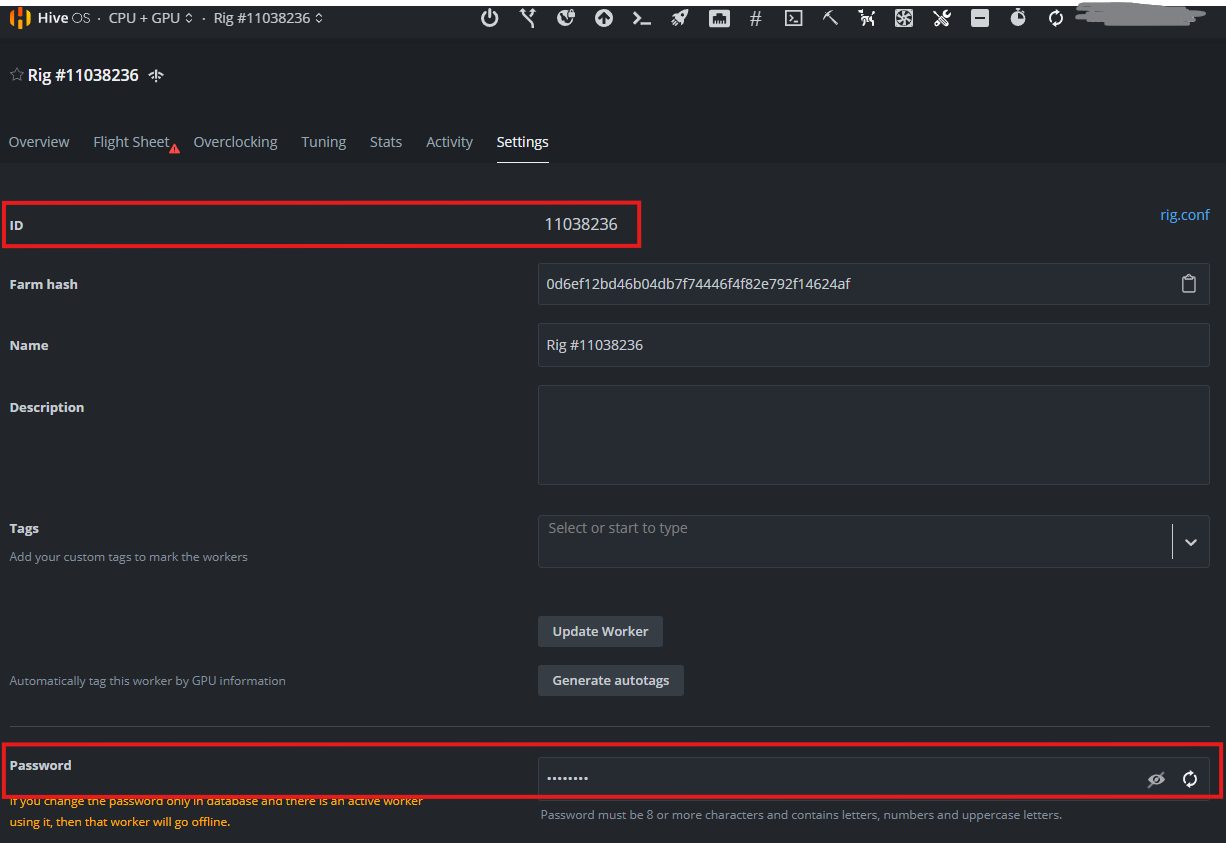Open the CPU + GPU farm selector
Viewport: 1226px width, 843px height.
click(151, 18)
